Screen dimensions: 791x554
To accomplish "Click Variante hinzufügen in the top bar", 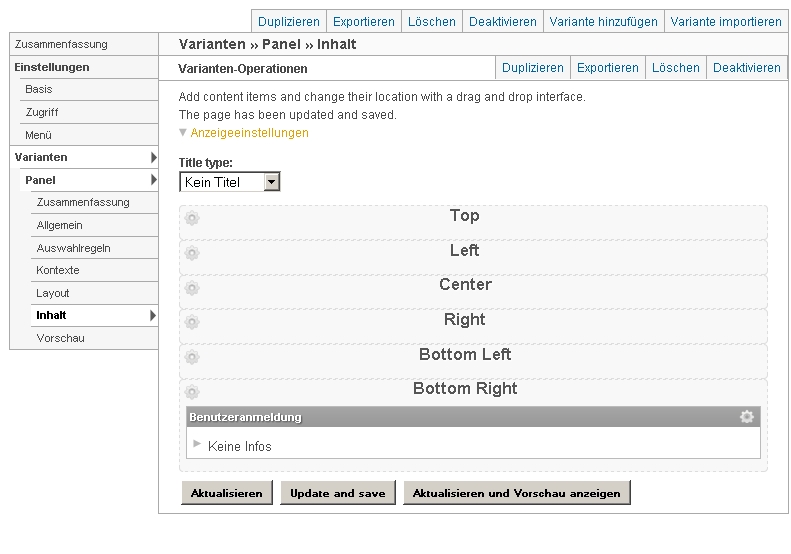I will click(605, 21).
